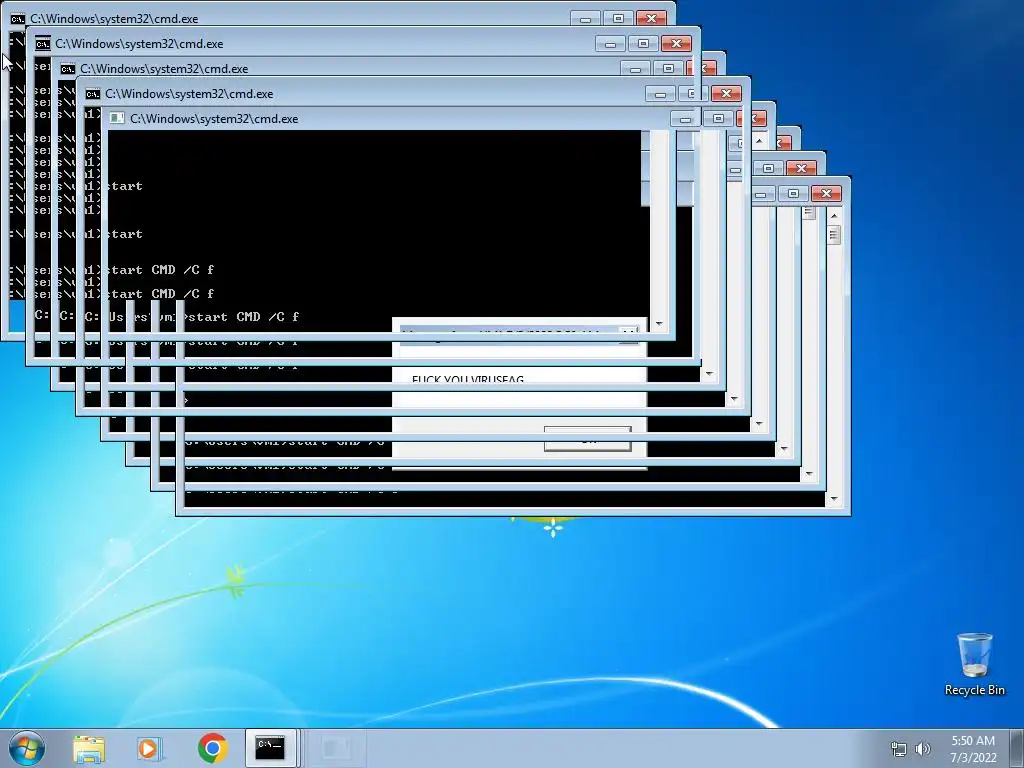Minimize the fourth cascaded cmd window
Viewport: 1024px width, 768px height.
click(x=660, y=93)
